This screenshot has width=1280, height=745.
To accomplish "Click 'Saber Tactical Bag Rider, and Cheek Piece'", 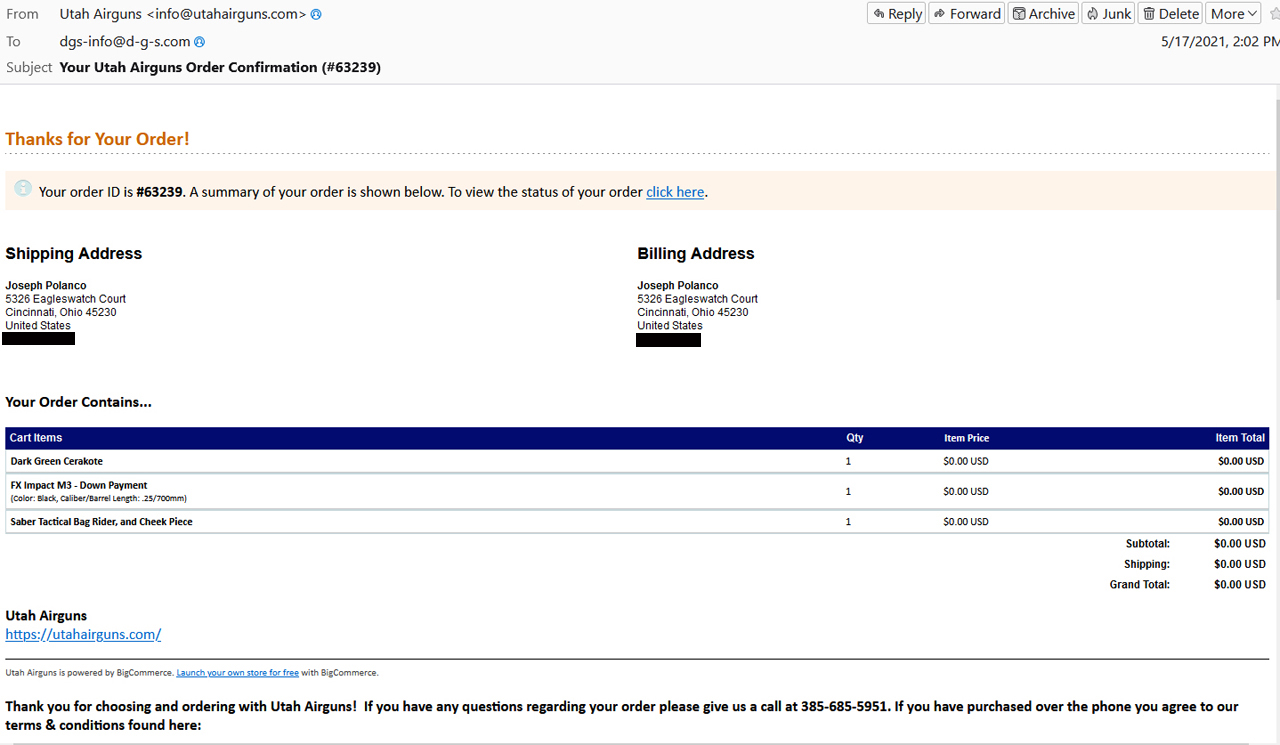I will click(101, 522).
